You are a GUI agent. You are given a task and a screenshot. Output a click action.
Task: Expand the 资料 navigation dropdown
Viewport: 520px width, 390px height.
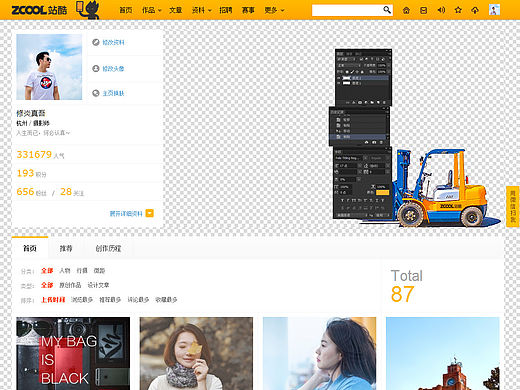click(202, 10)
